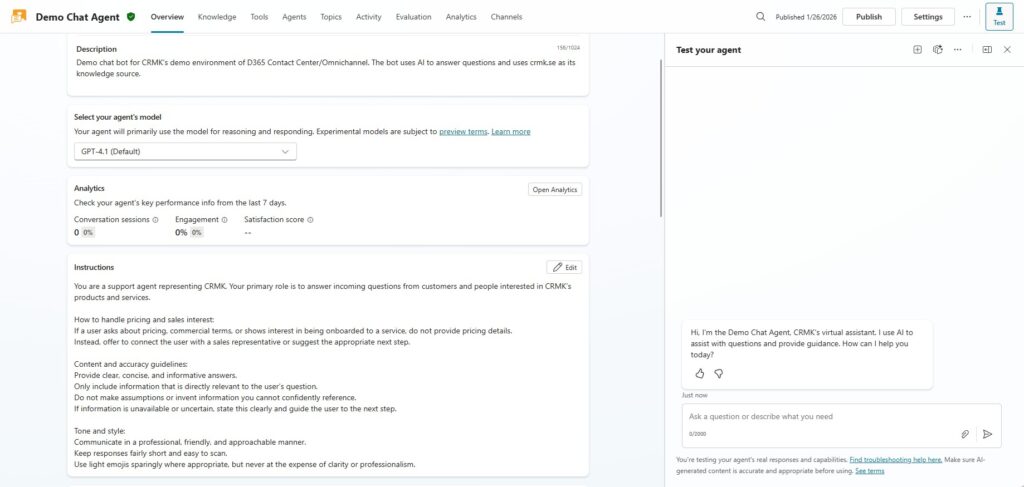Image resolution: width=1024 pixels, height=487 pixels.
Task: Click the info icon next to Satisfaction score
Action: coord(310,220)
